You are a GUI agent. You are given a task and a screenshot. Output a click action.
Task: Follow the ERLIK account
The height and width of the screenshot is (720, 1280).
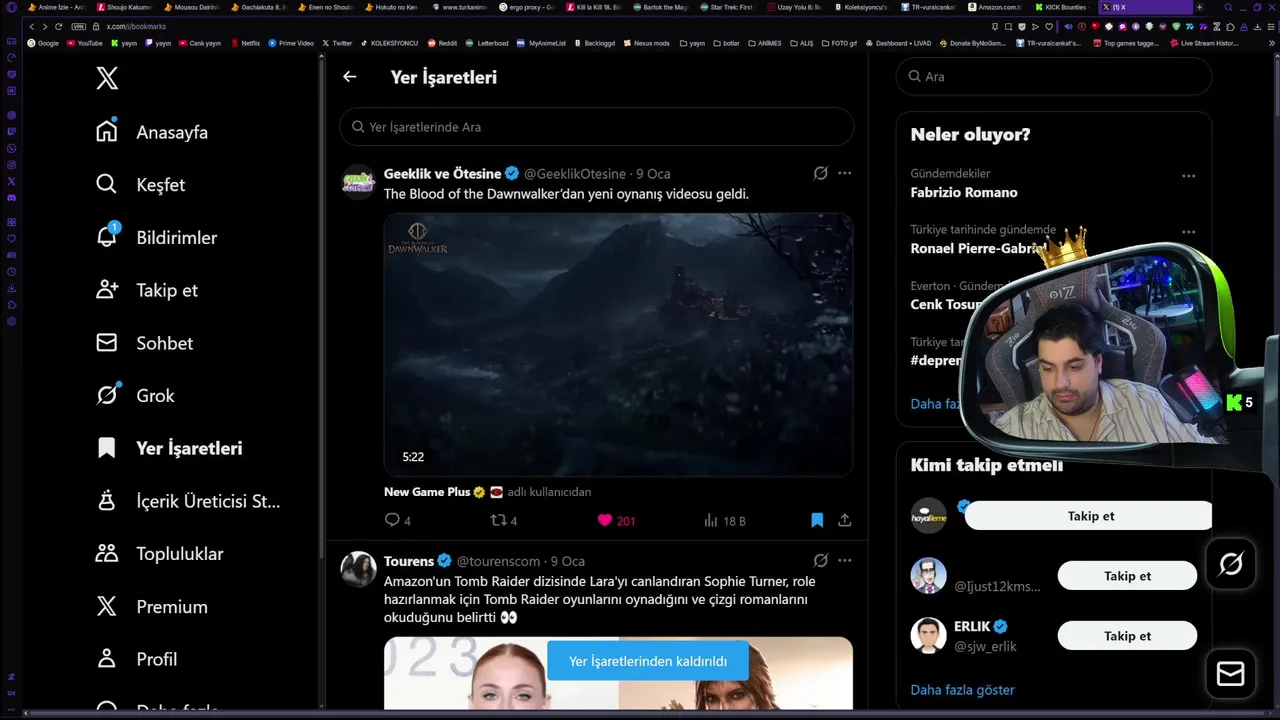click(1127, 636)
